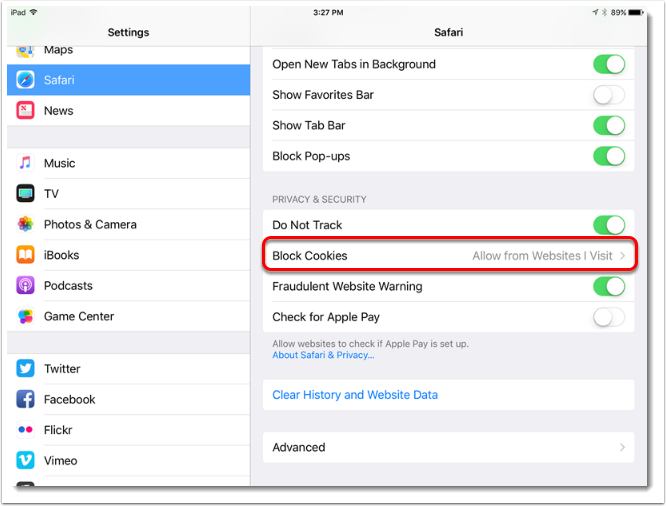Tap the Game Center bubbles icon

coord(25,316)
